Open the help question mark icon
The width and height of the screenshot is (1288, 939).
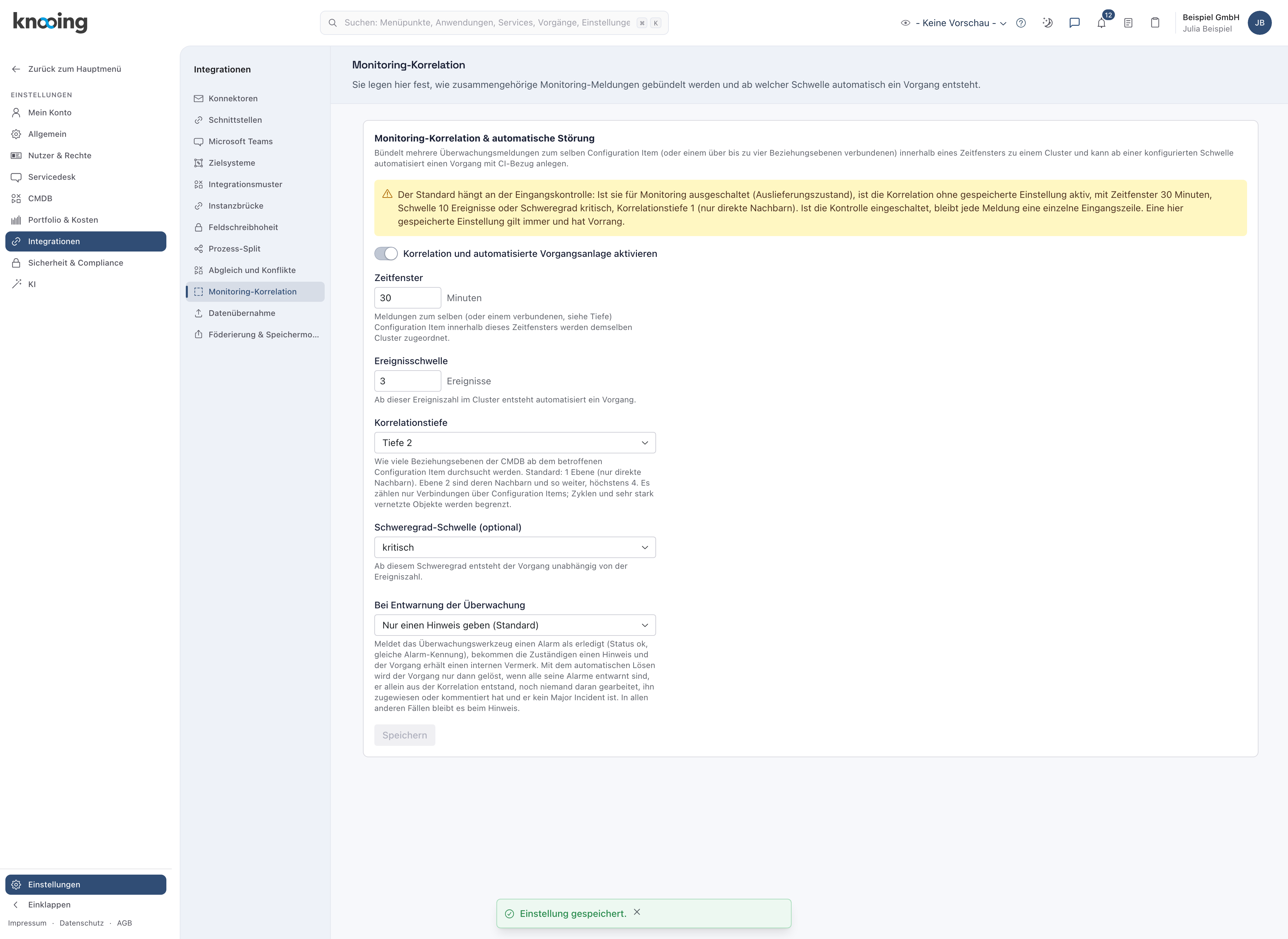click(1021, 23)
